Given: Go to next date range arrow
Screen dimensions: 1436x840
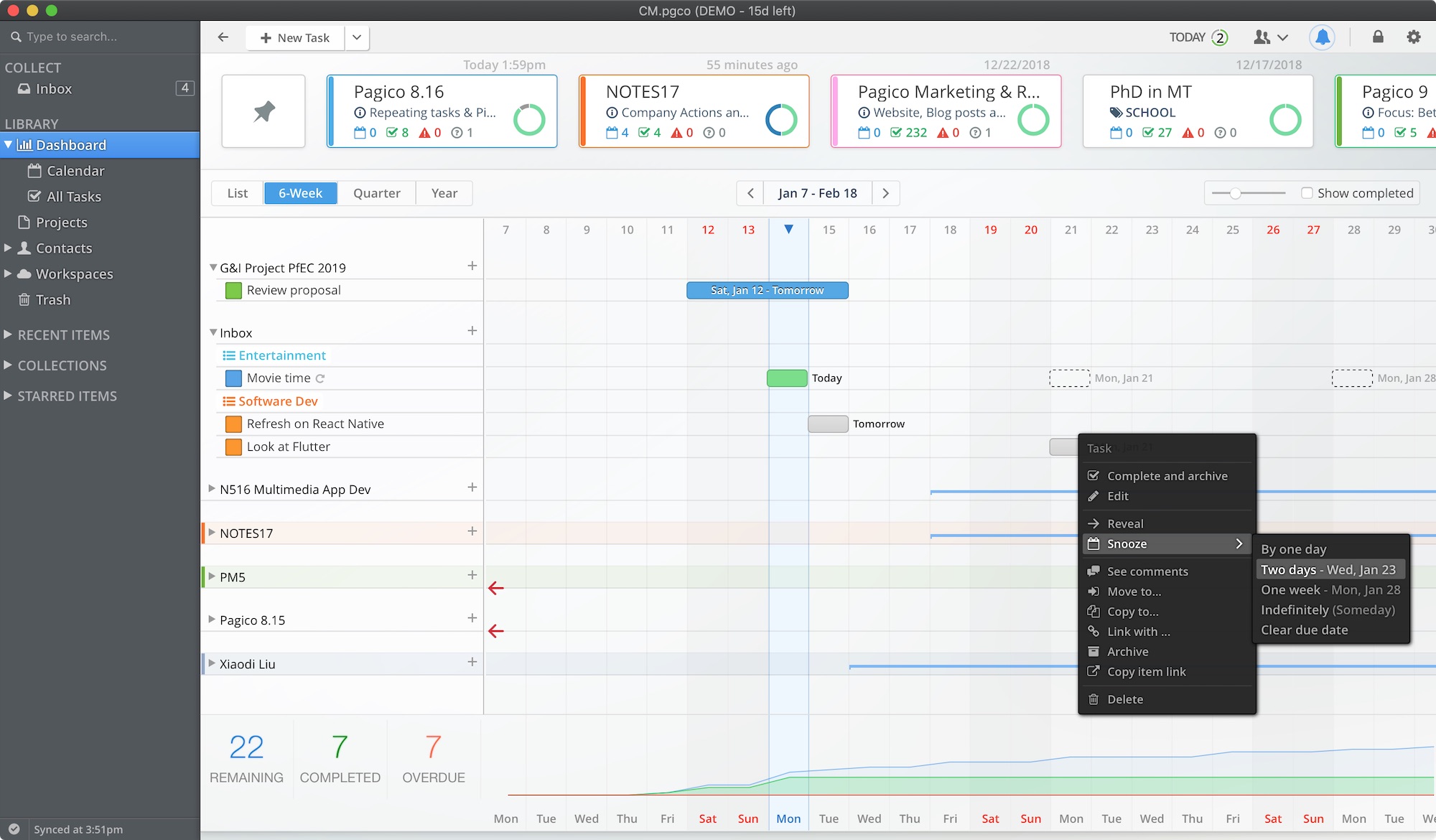Looking at the screenshot, I should coord(885,193).
